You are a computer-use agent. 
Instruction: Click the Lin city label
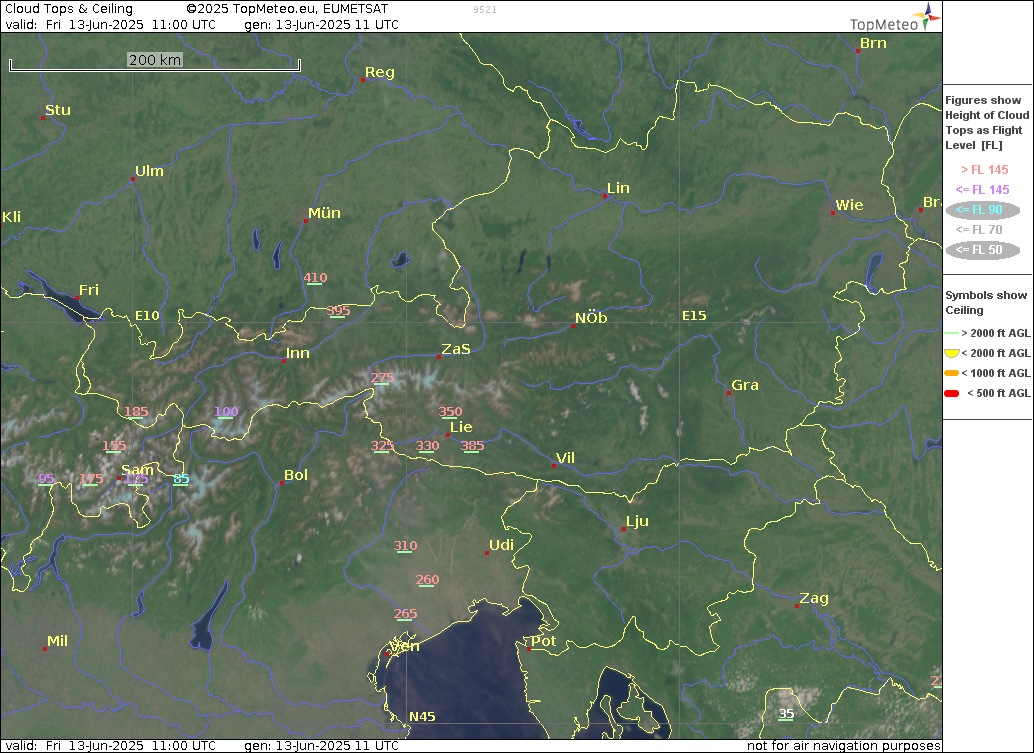618,188
